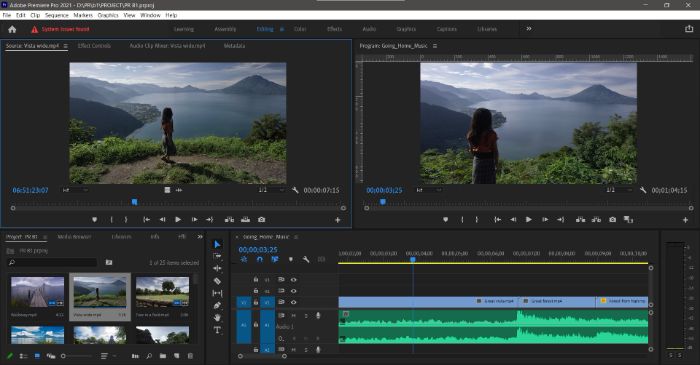
Task: Switch to Effect Controls tab
Action: click(94, 46)
